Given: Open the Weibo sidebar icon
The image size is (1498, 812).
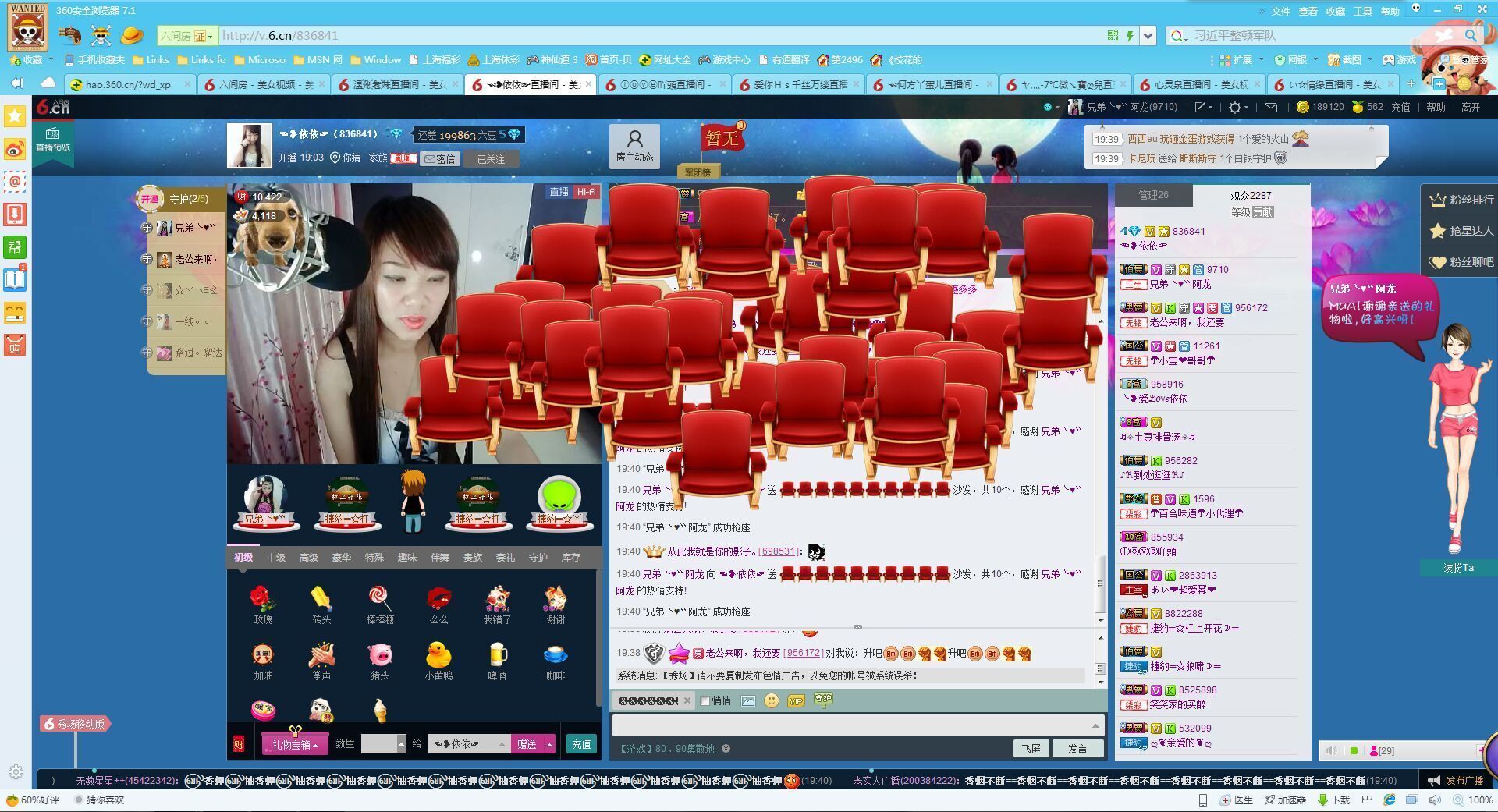Looking at the screenshot, I should click(15, 148).
